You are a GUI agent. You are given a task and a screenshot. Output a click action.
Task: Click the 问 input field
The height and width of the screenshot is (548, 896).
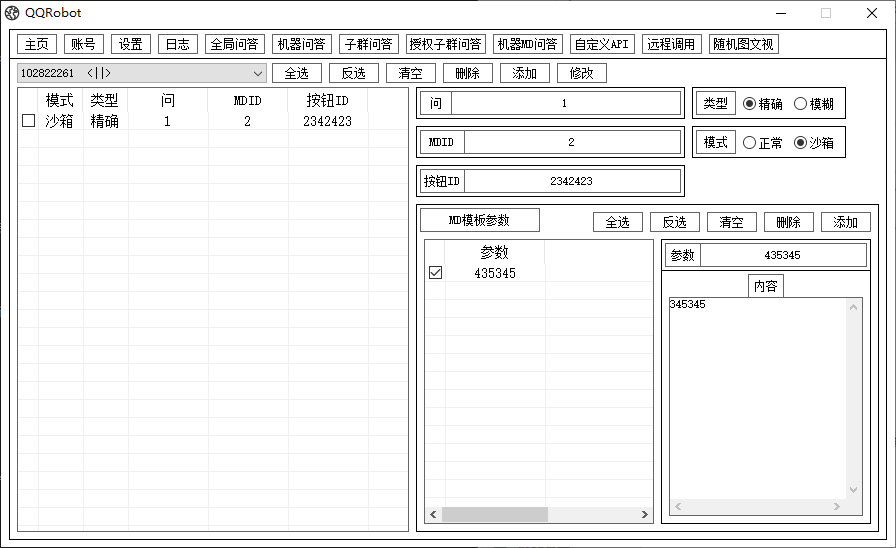pyautogui.click(x=564, y=104)
